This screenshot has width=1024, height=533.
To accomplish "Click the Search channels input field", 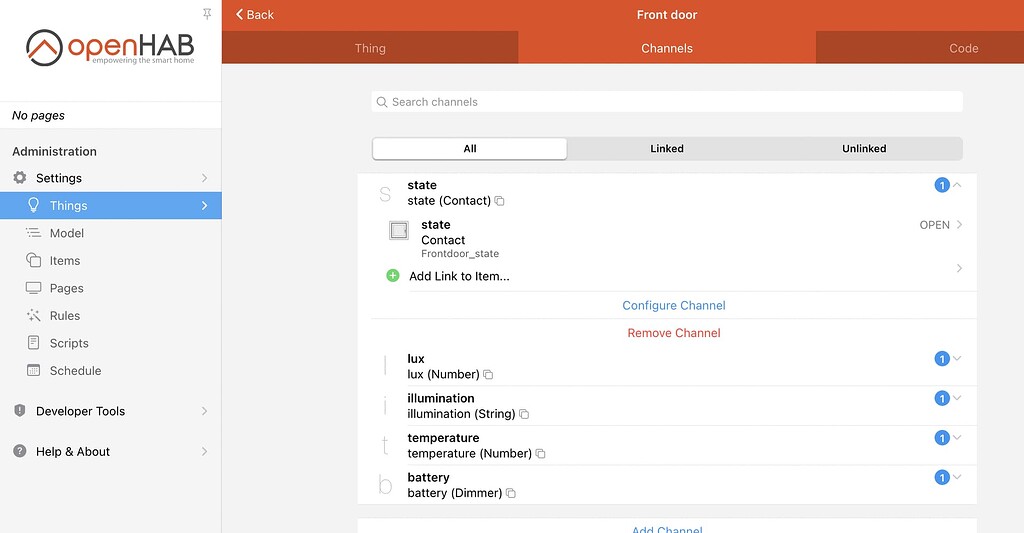I will click(667, 102).
